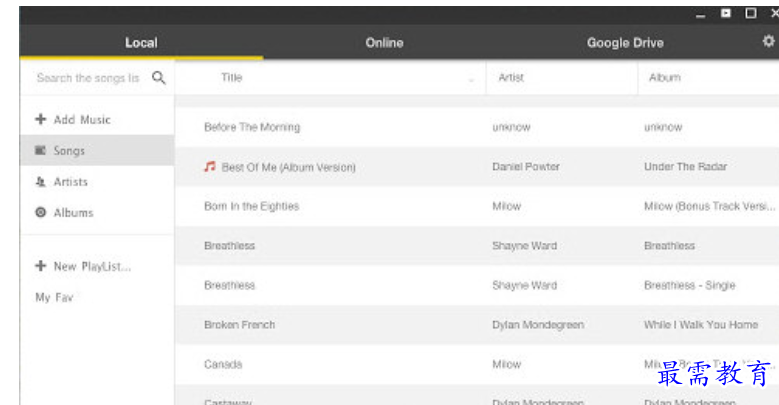
Task: Sort by the Album column header
Action: point(665,78)
